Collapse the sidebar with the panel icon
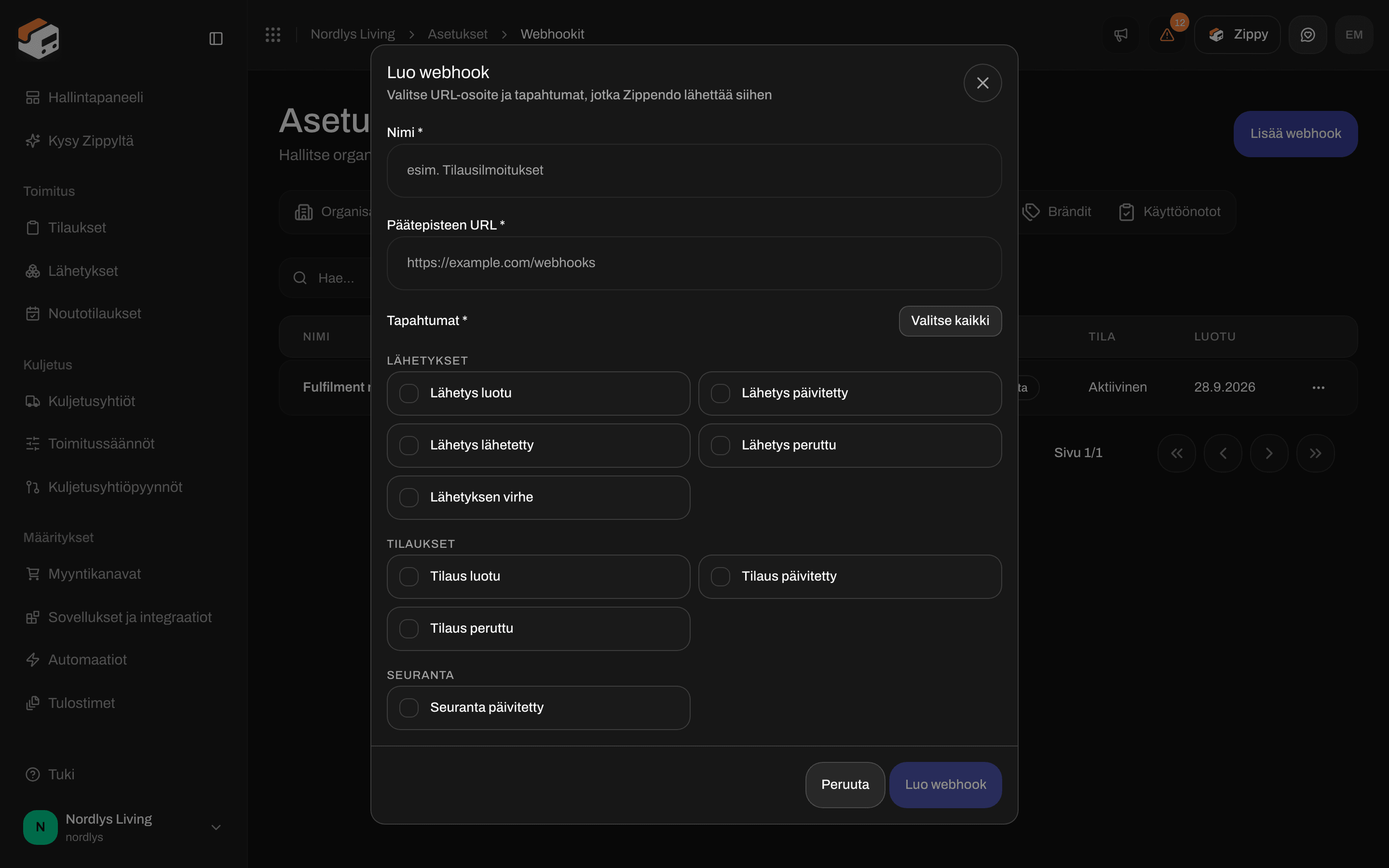 tap(216, 39)
